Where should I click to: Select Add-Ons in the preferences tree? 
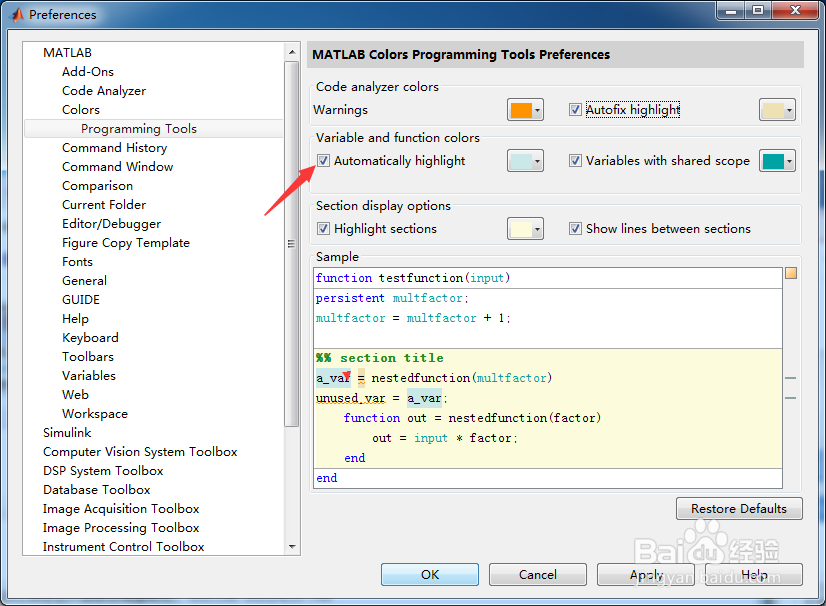87,72
